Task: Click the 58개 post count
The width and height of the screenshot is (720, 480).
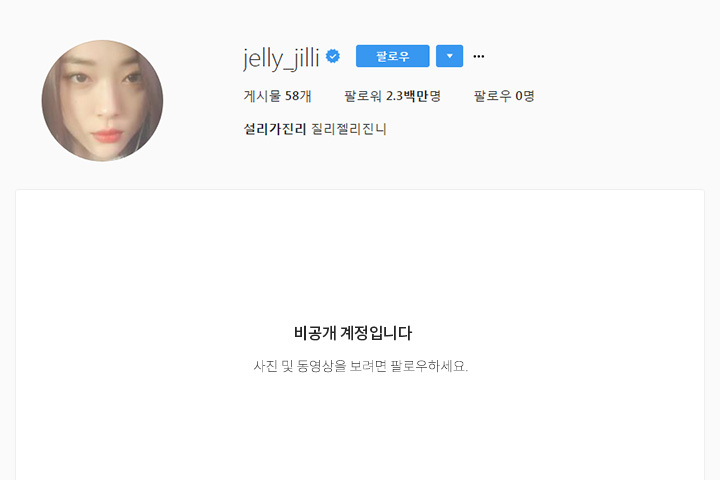Action: [x=298, y=96]
